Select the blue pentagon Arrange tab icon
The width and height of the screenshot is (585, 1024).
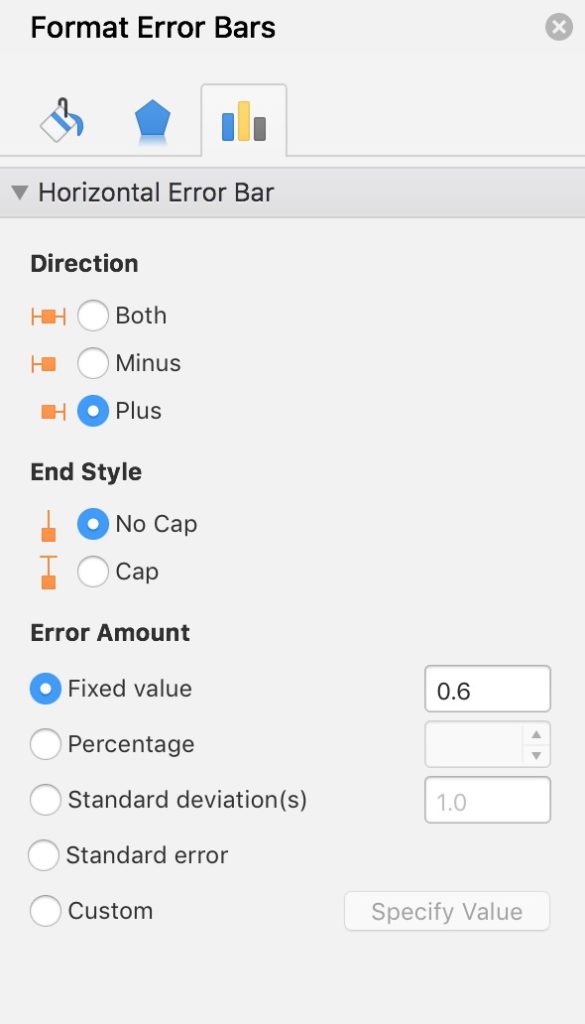tap(151, 118)
